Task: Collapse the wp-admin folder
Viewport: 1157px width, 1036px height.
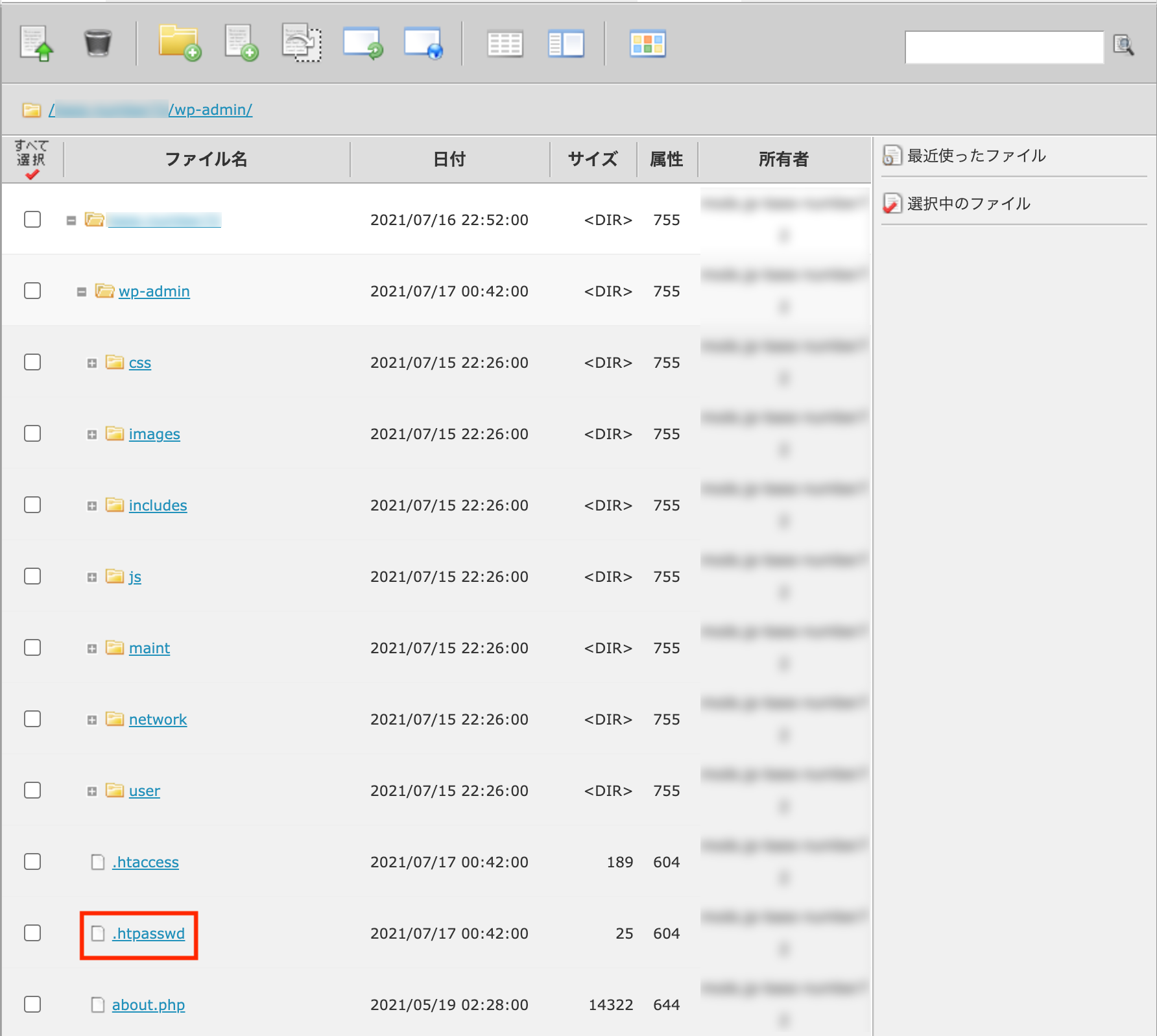Action: click(82, 292)
